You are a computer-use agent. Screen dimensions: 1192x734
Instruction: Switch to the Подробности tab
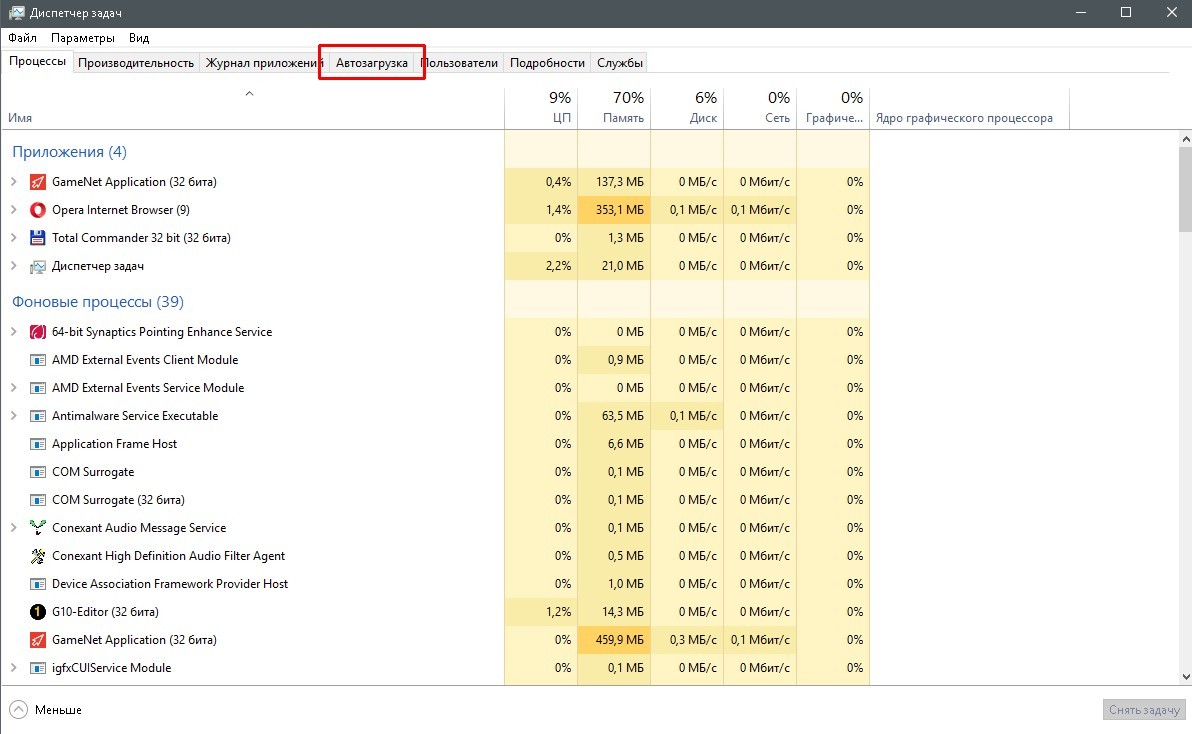point(547,63)
